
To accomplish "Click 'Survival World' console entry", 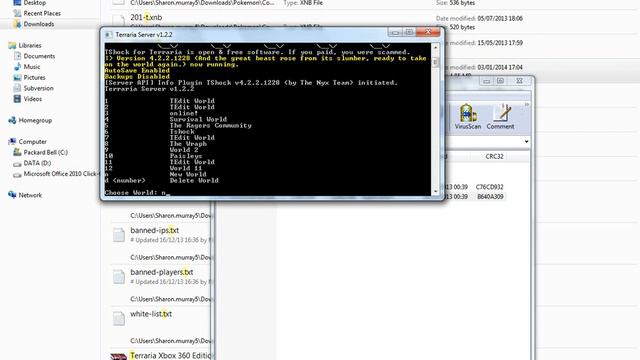I will click(198, 120).
